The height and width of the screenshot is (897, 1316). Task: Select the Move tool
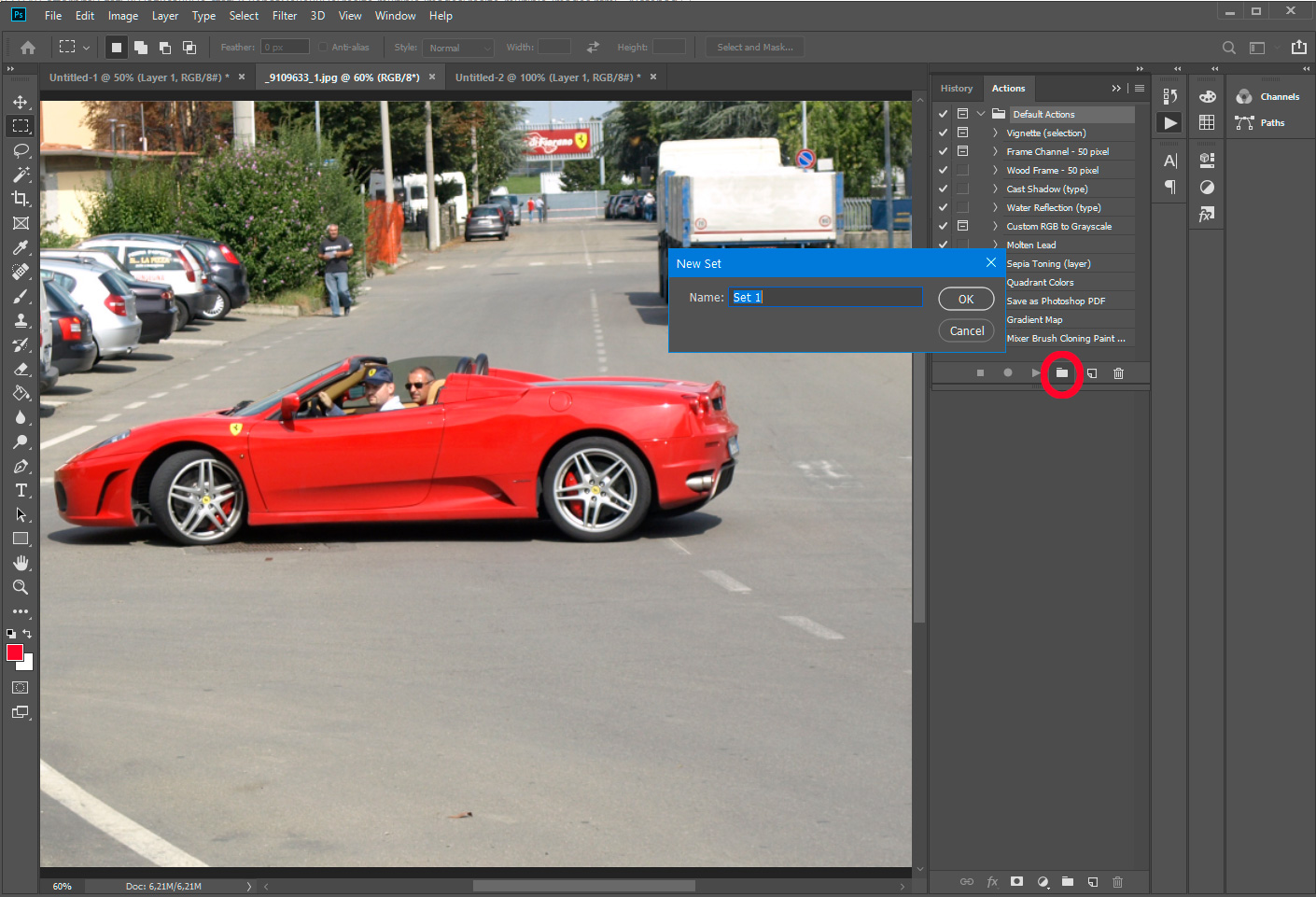[x=20, y=102]
